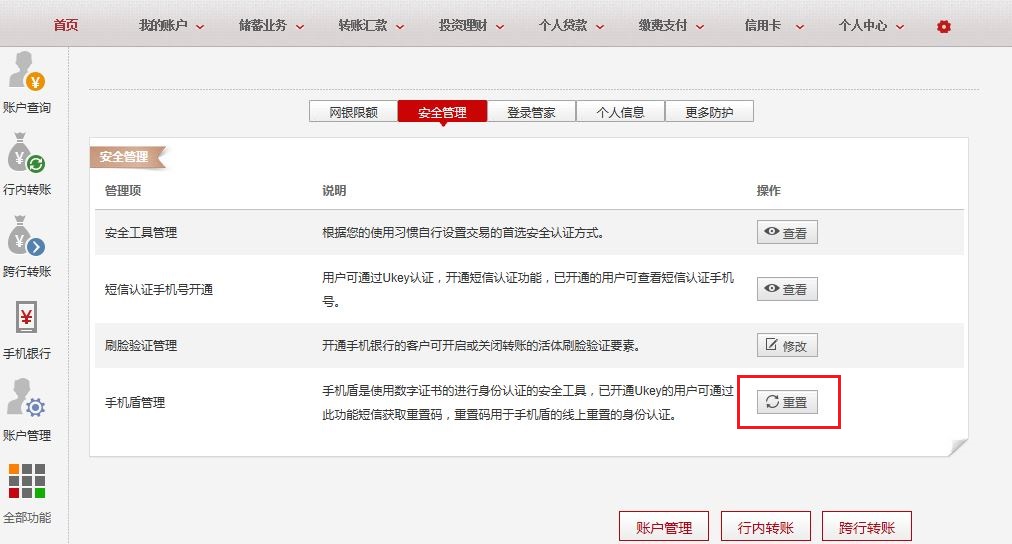Click the 管理项 column header
The image size is (1012, 544).
click(x=123, y=190)
